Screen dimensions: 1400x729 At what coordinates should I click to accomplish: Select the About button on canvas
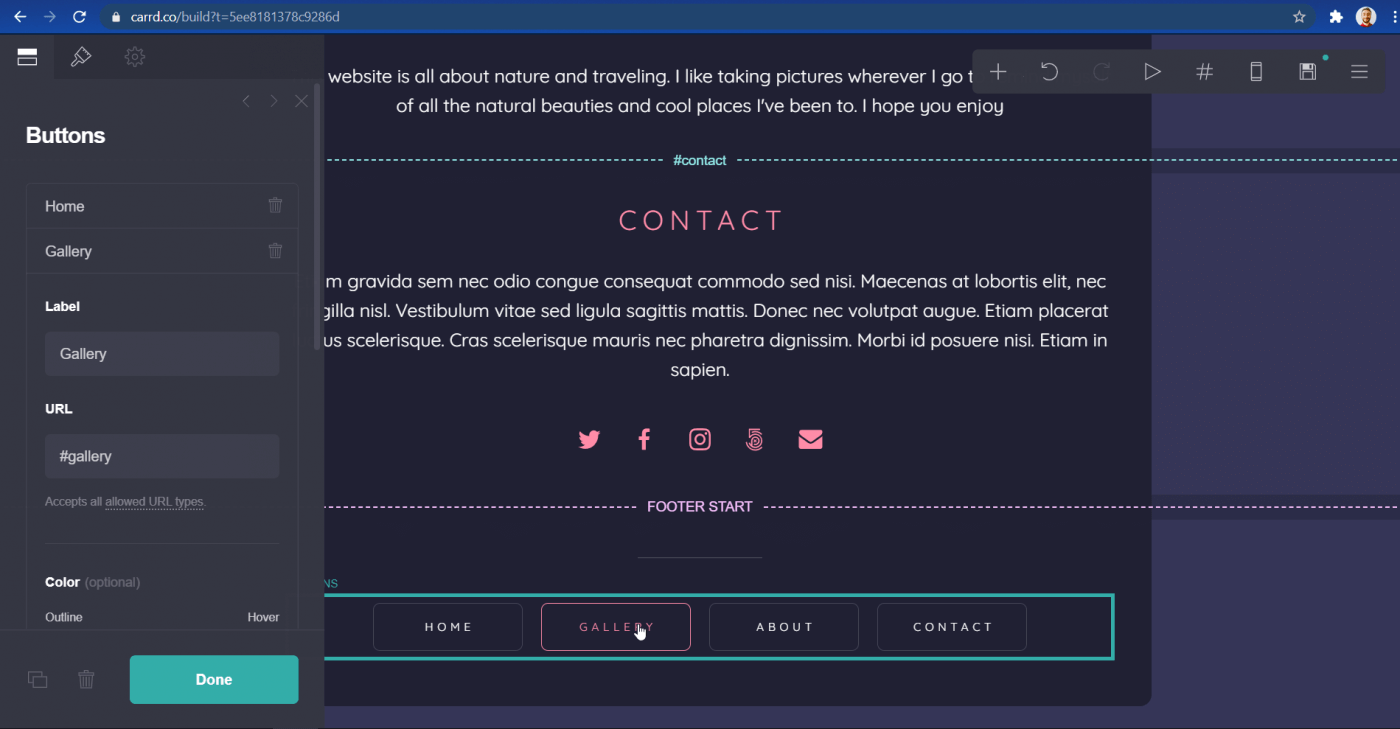click(x=784, y=627)
